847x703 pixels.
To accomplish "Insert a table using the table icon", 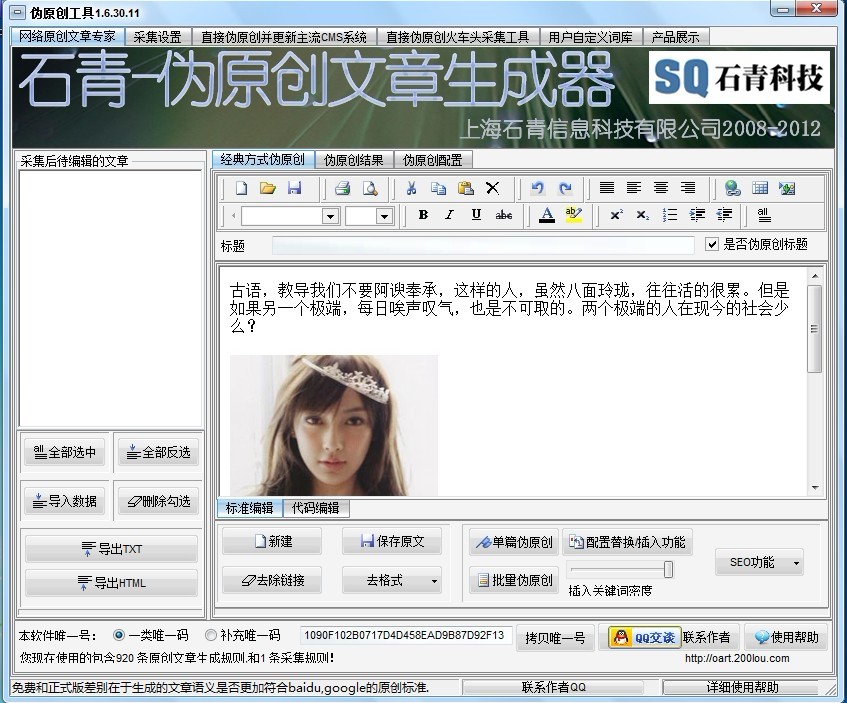I will click(x=760, y=188).
